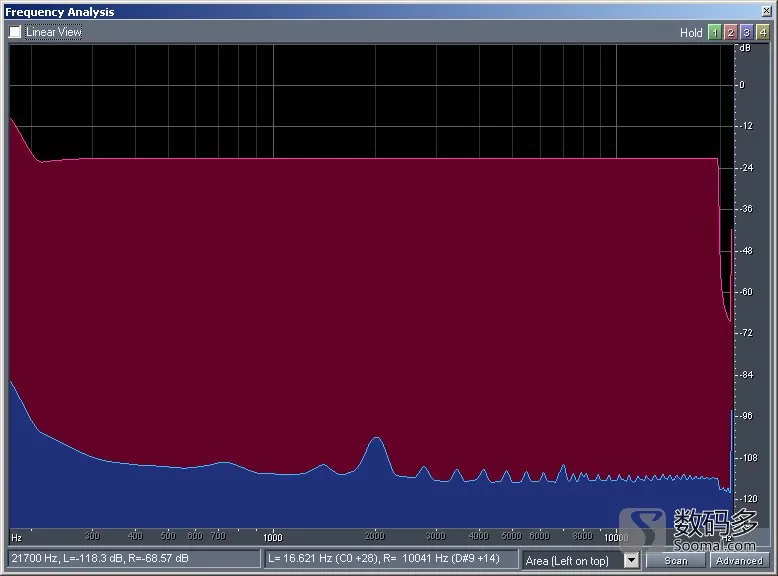Click the -60 dB scale label
Viewport: 778px width, 576px height.
point(746,292)
